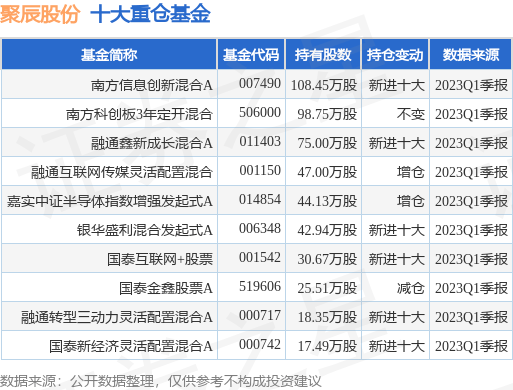Screen dimensions: 513x390
Task: Open fund 南方信息创新混合A
Action: 152,85
